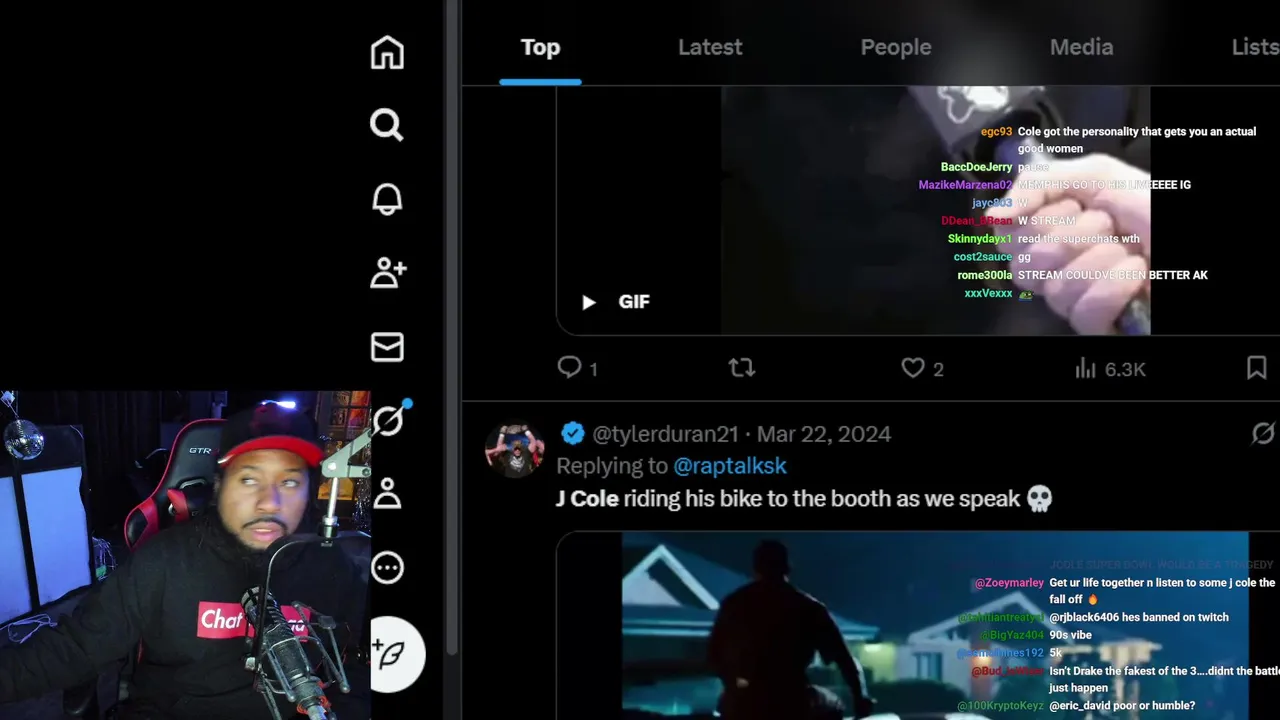
Task: Play the GIF in the first post
Action: [589, 302]
